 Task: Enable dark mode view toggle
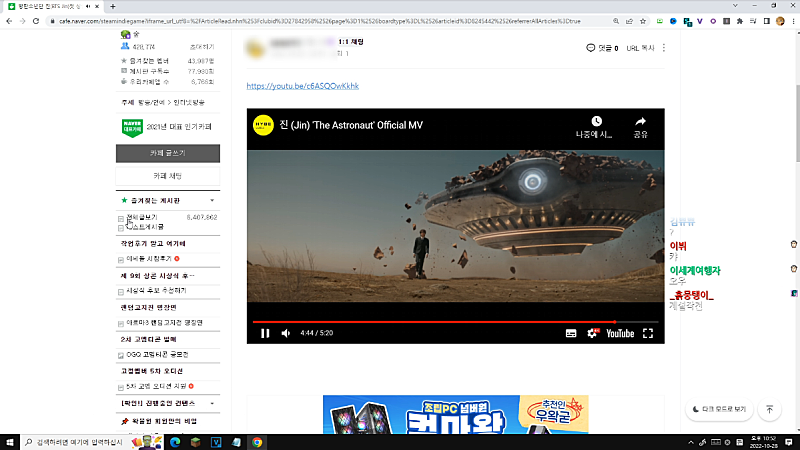[719, 409]
